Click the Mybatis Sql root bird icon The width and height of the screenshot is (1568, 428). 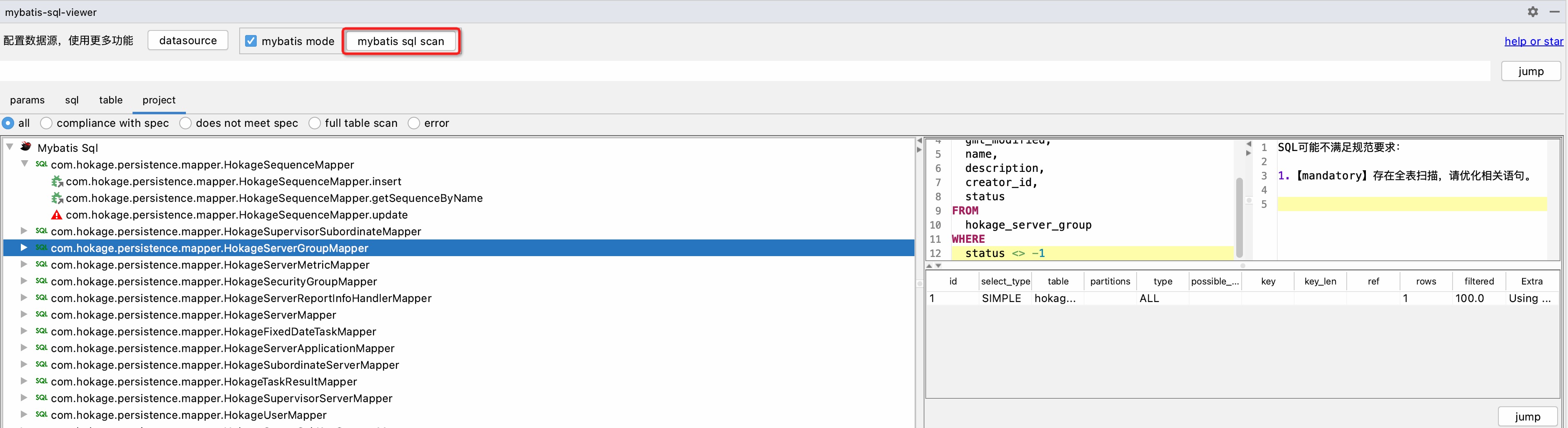(x=25, y=147)
